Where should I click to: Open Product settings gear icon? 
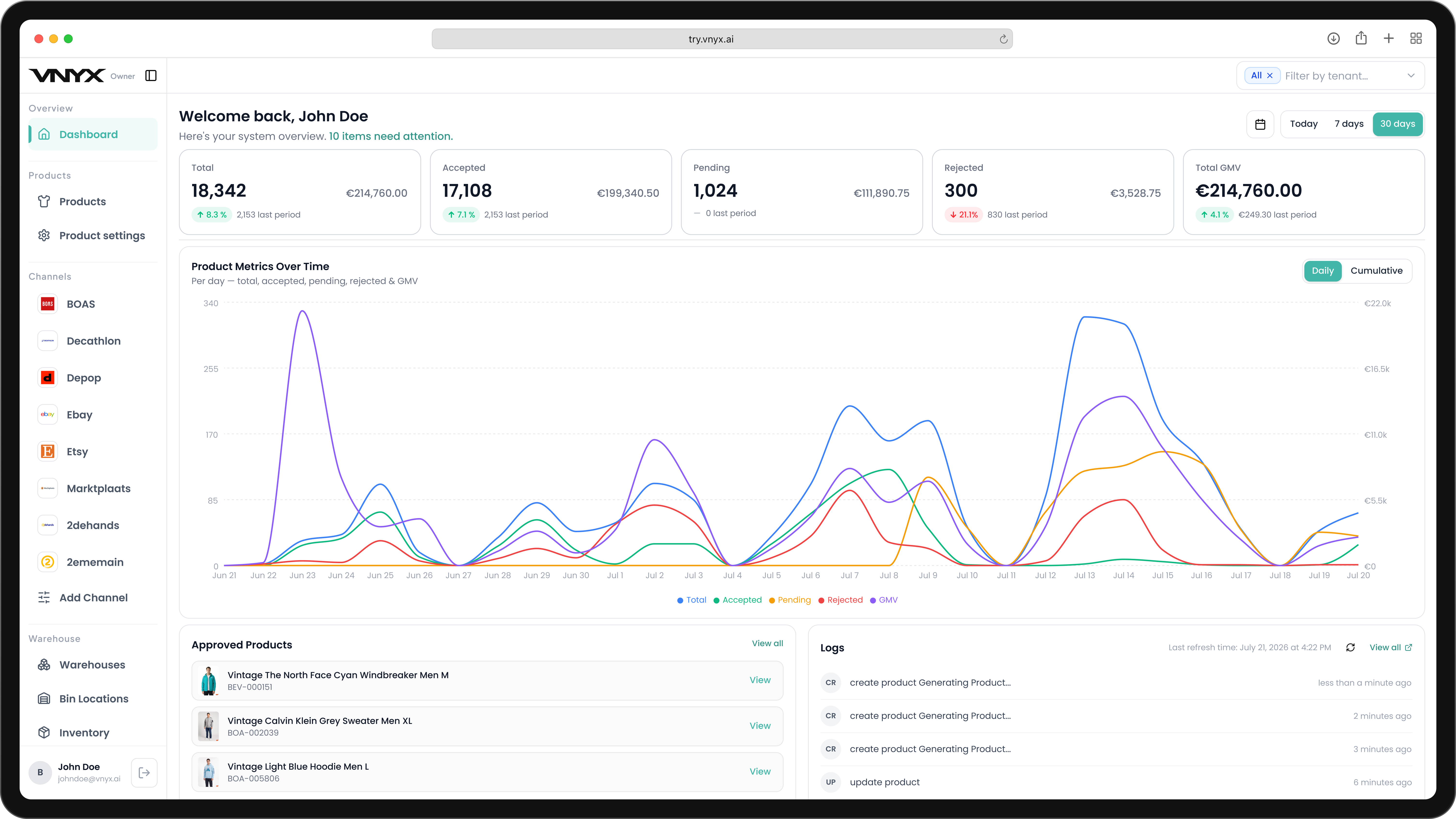pyautogui.click(x=44, y=235)
